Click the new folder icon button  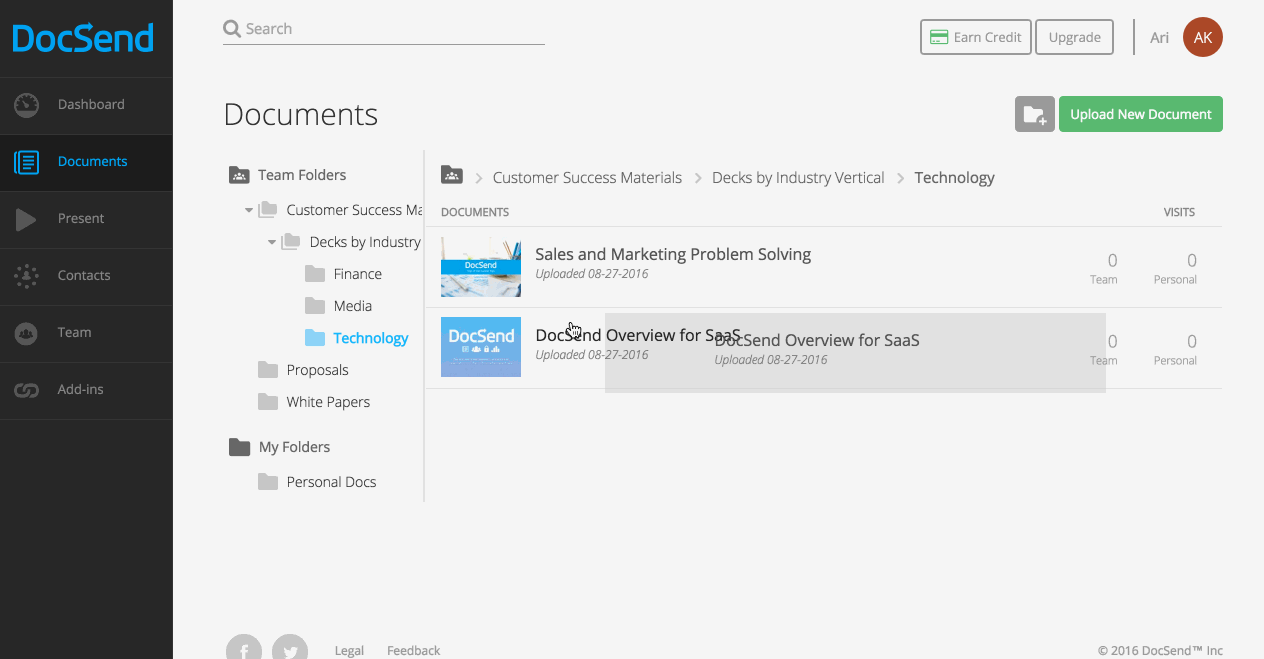(x=1034, y=114)
